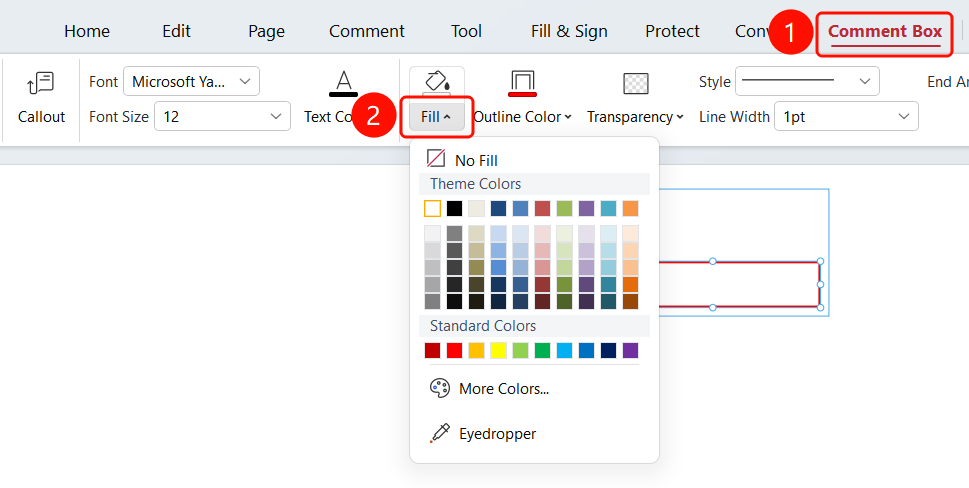Click the Fill paint bucket icon
This screenshot has height=488, width=969.
436,82
